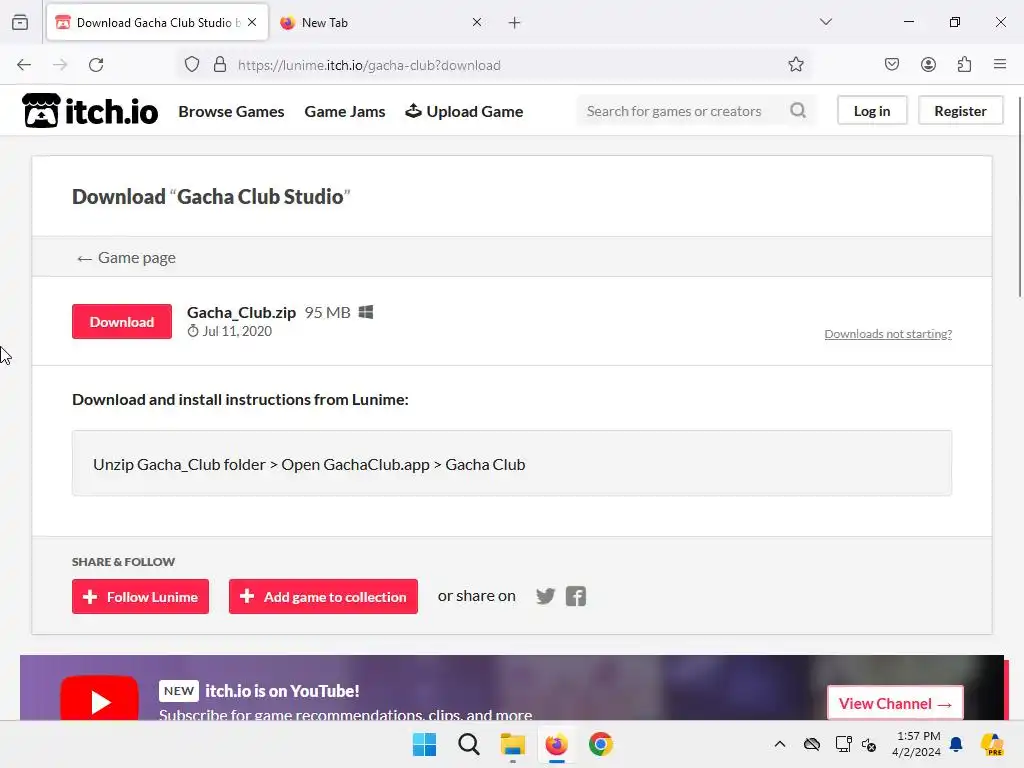Click the page vertical scrollbar
This screenshot has height=768, width=1024.
[x=1019, y=196]
